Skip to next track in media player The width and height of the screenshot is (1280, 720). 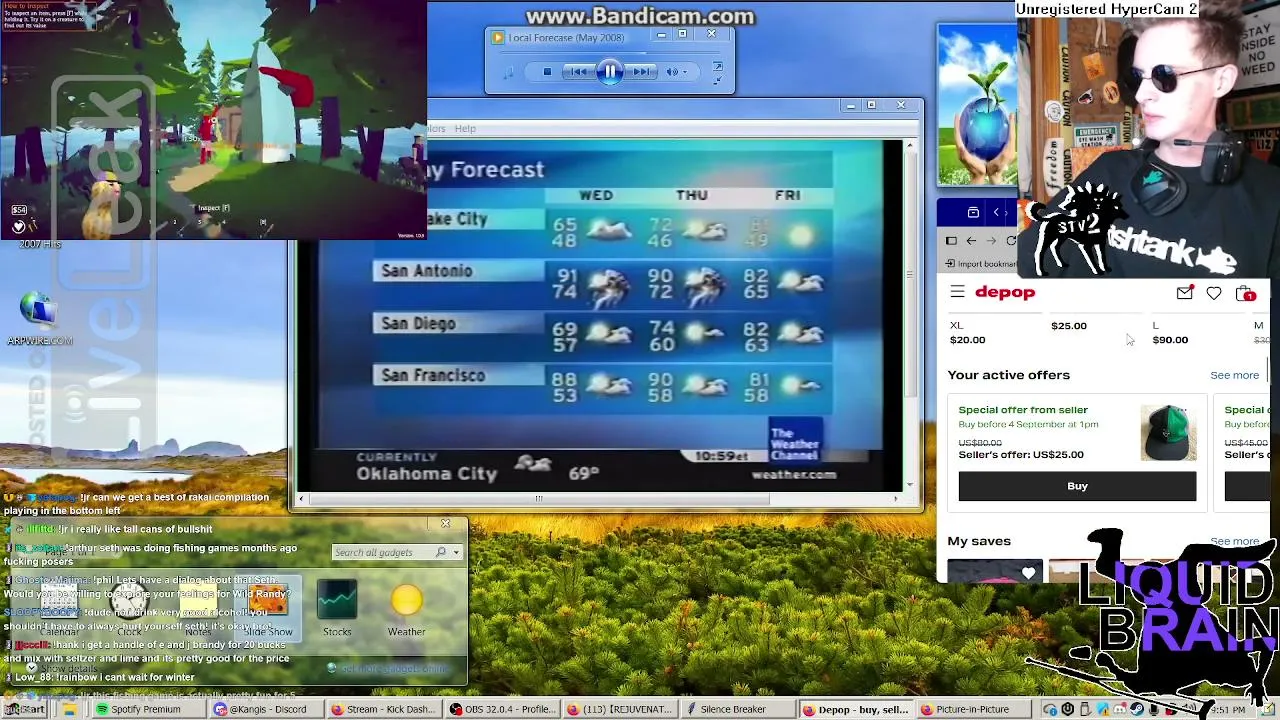point(641,72)
